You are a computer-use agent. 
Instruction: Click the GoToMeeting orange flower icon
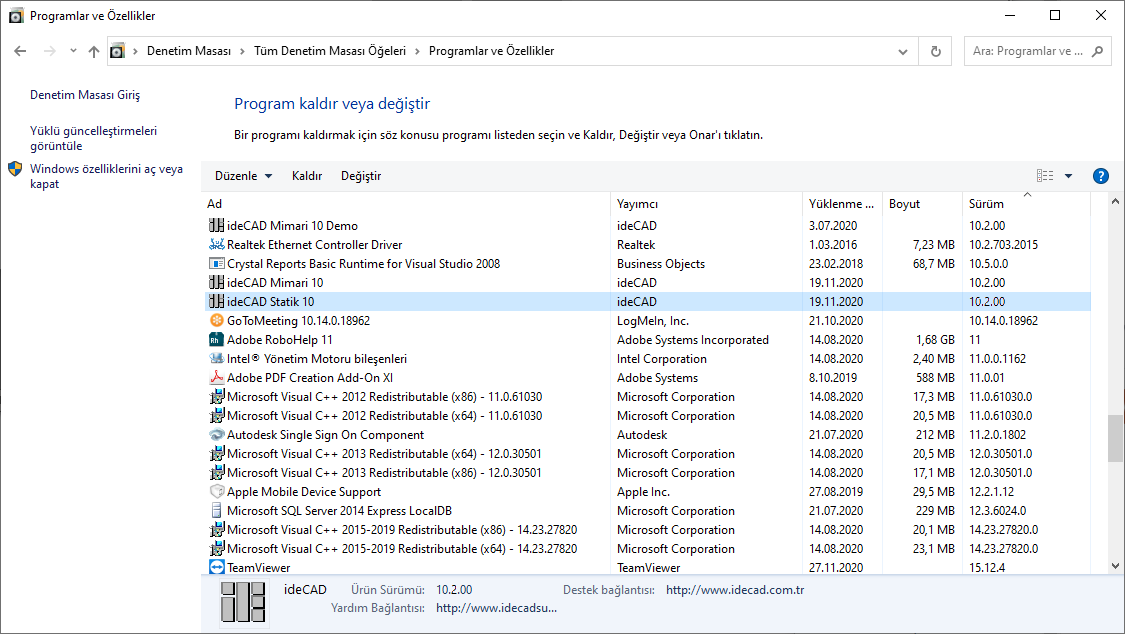click(x=216, y=321)
